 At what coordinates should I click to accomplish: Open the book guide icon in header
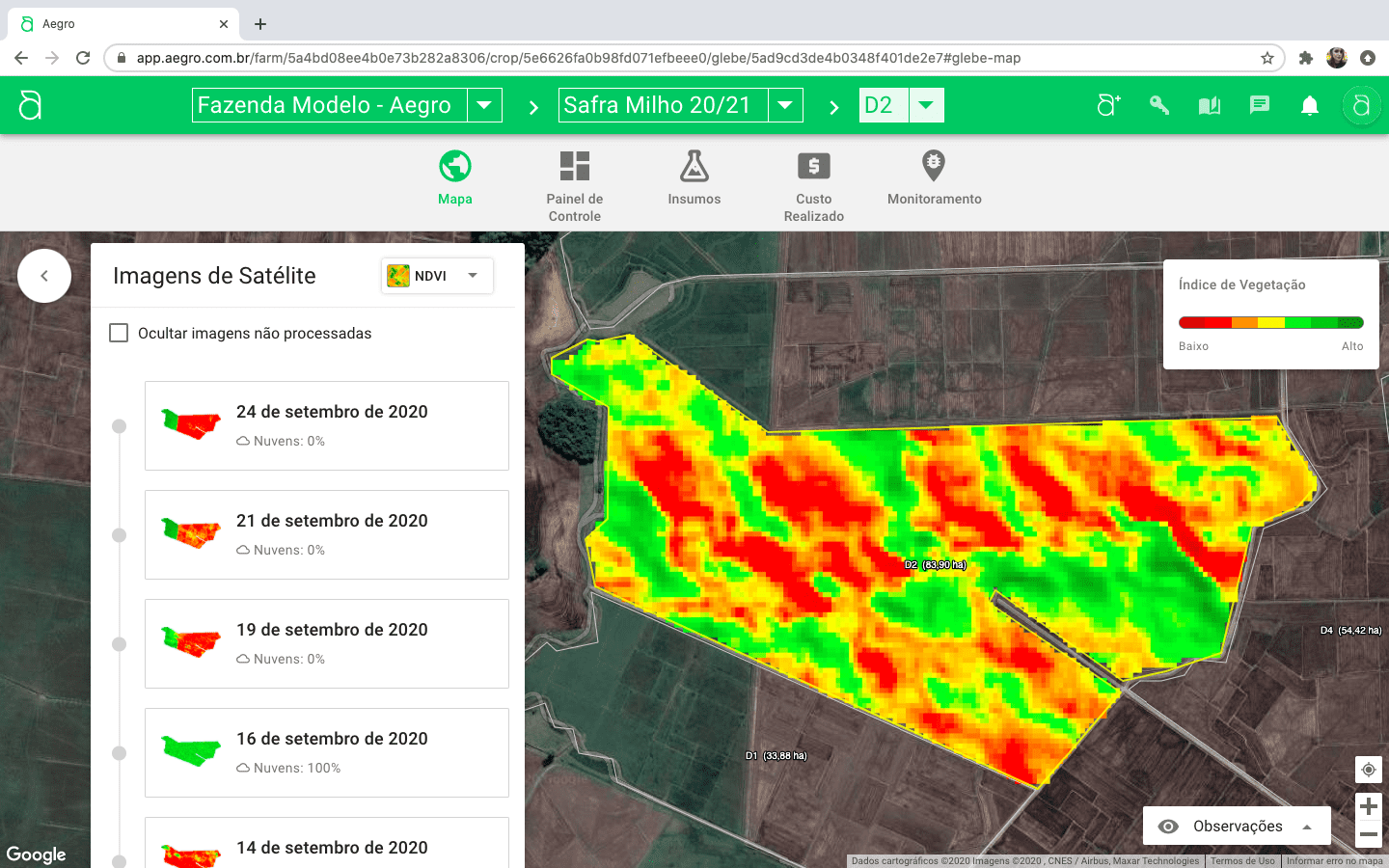(1209, 105)
